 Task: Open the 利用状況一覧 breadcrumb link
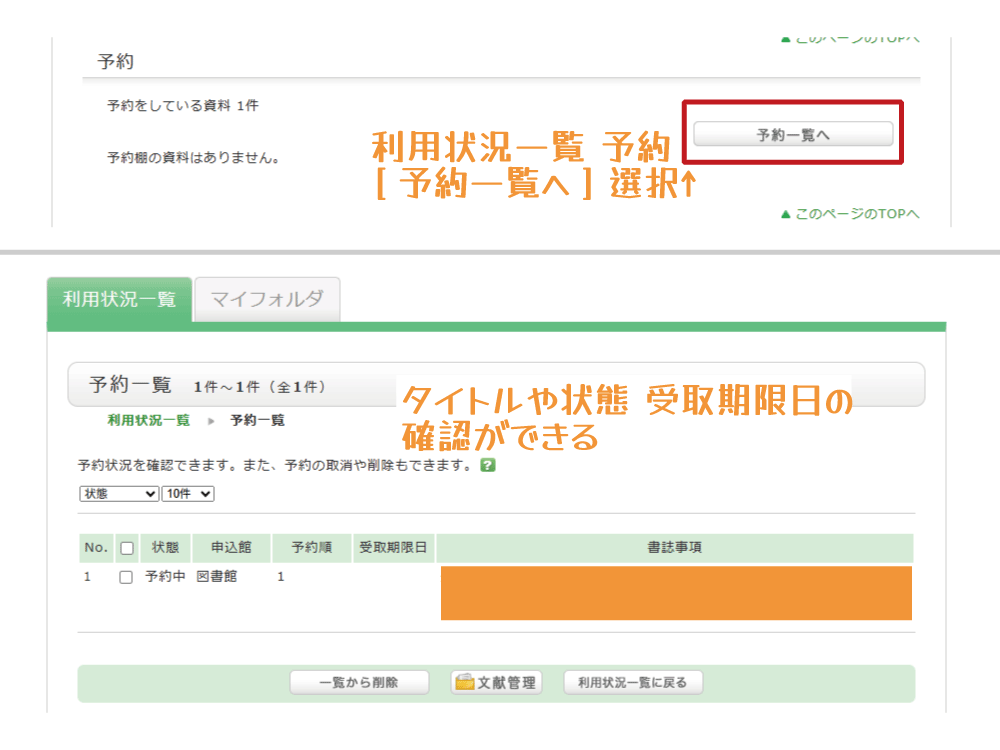pyautogui.click(x=148, y=420)
